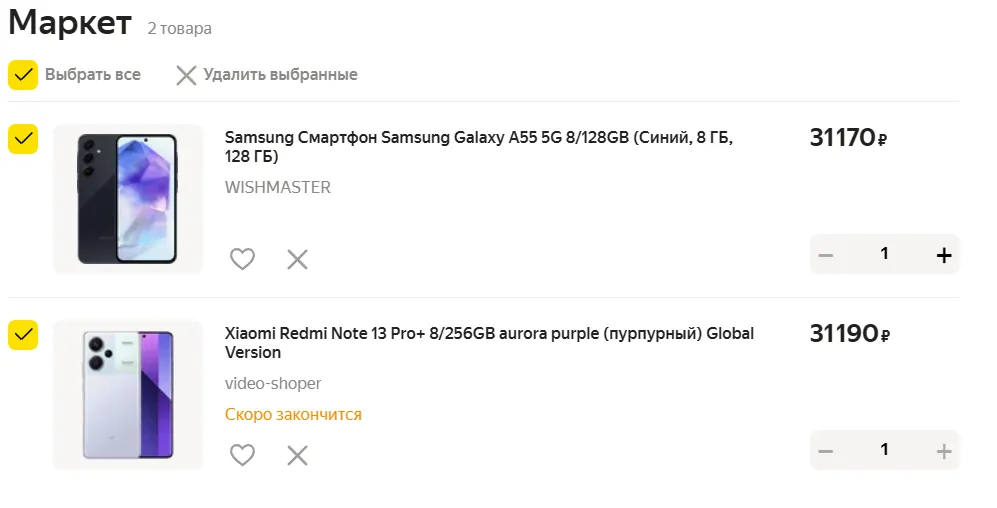Toggle the 'Выбрать все' checkbox
Screen dimensions: 997x508
(x=23, y=75)
